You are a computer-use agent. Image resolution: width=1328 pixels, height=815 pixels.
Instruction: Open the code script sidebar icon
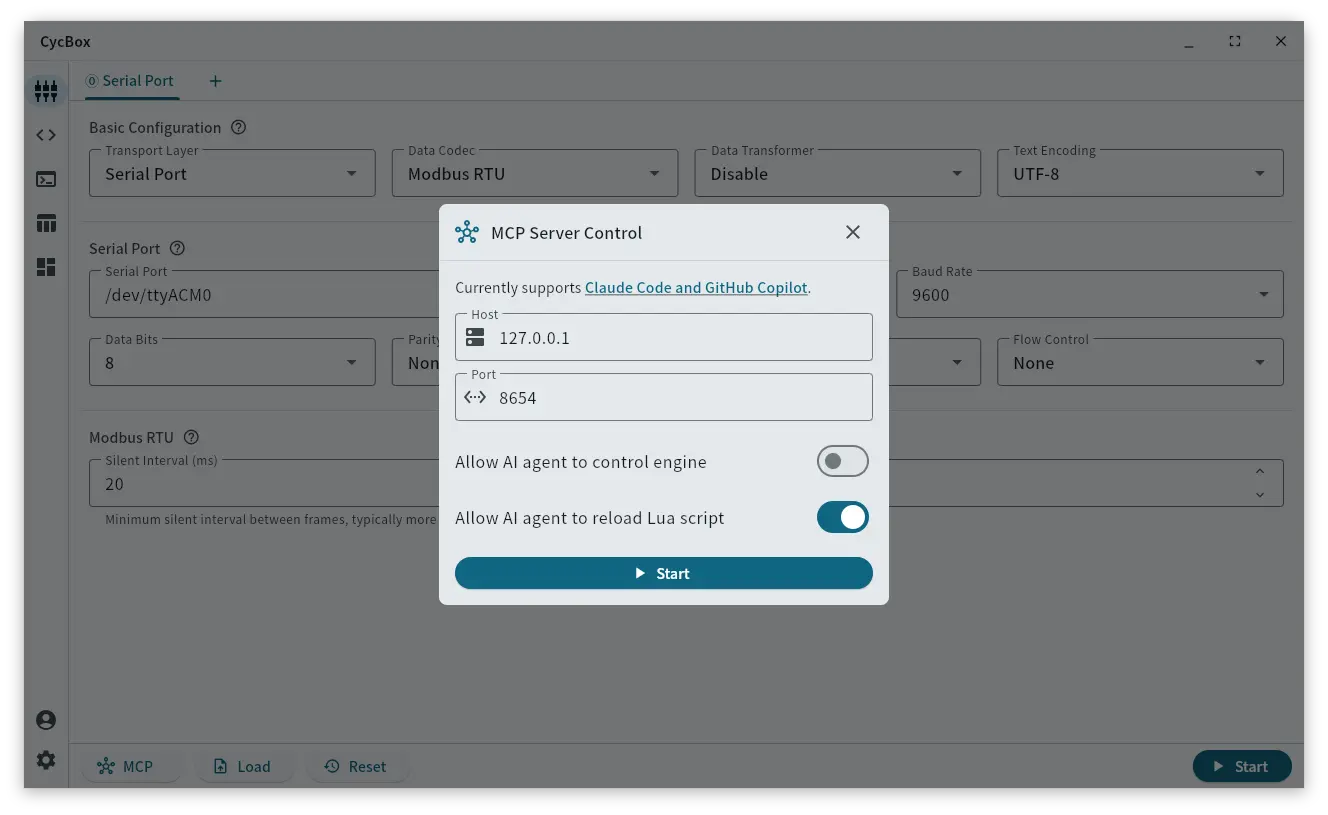click(46, 135)
